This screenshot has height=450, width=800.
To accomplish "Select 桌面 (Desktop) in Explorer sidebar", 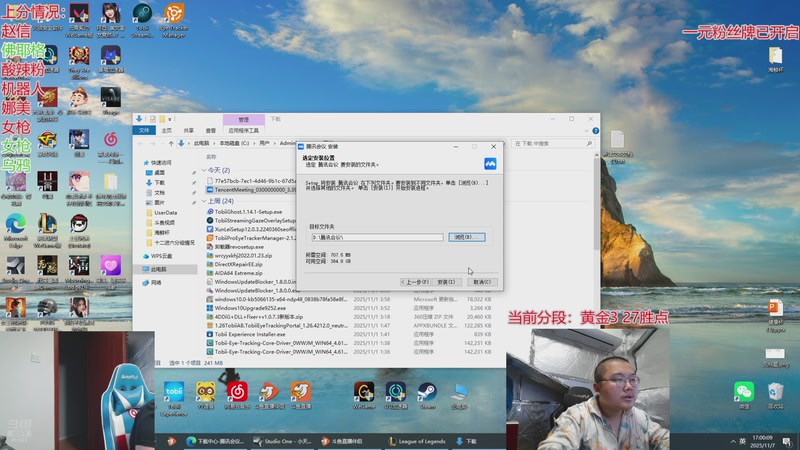I will [x=160, y=172].
